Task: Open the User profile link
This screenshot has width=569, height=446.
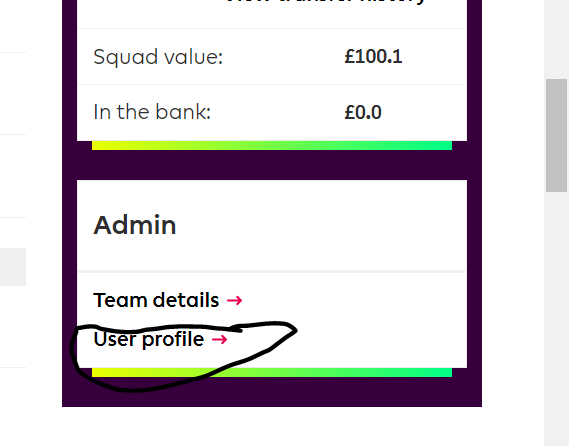Action: pyautogui.click(x=148, y=339)
